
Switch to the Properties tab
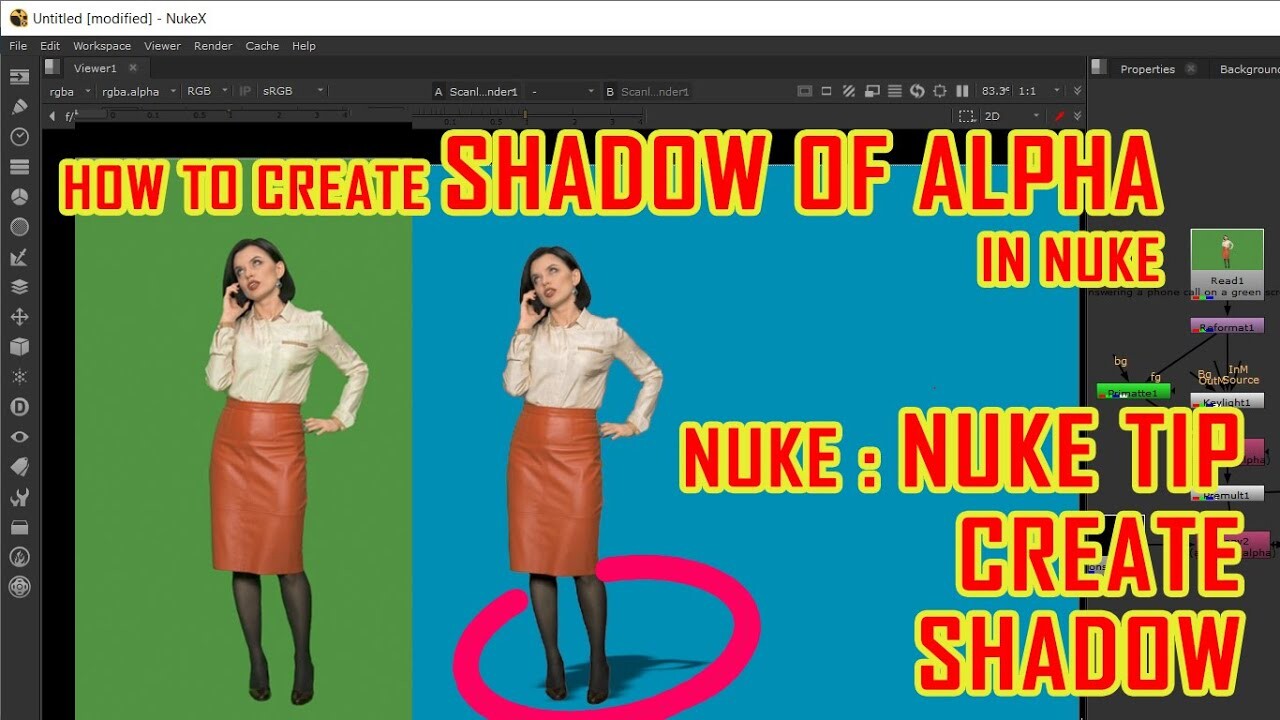pyautogui.click(x=1146, y=68)
